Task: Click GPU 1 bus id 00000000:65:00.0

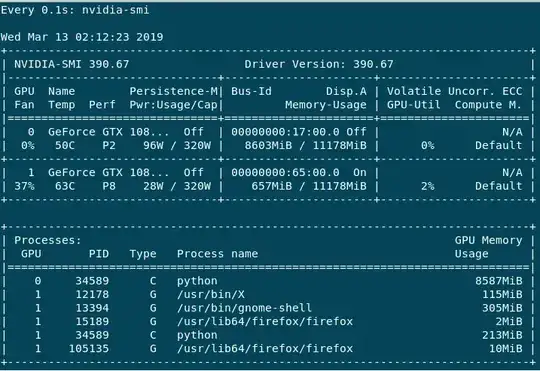Action: 285,172
